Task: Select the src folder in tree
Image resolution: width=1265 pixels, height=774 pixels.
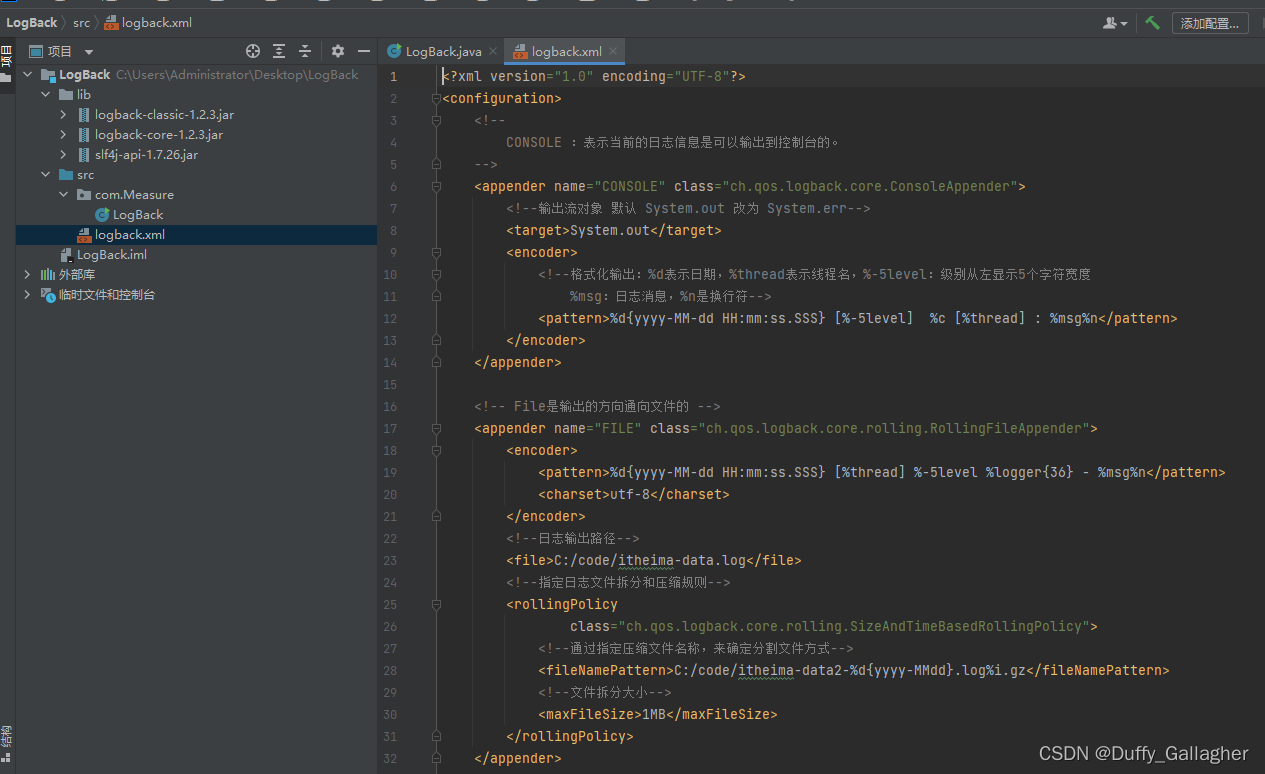Action: (85, 174)
